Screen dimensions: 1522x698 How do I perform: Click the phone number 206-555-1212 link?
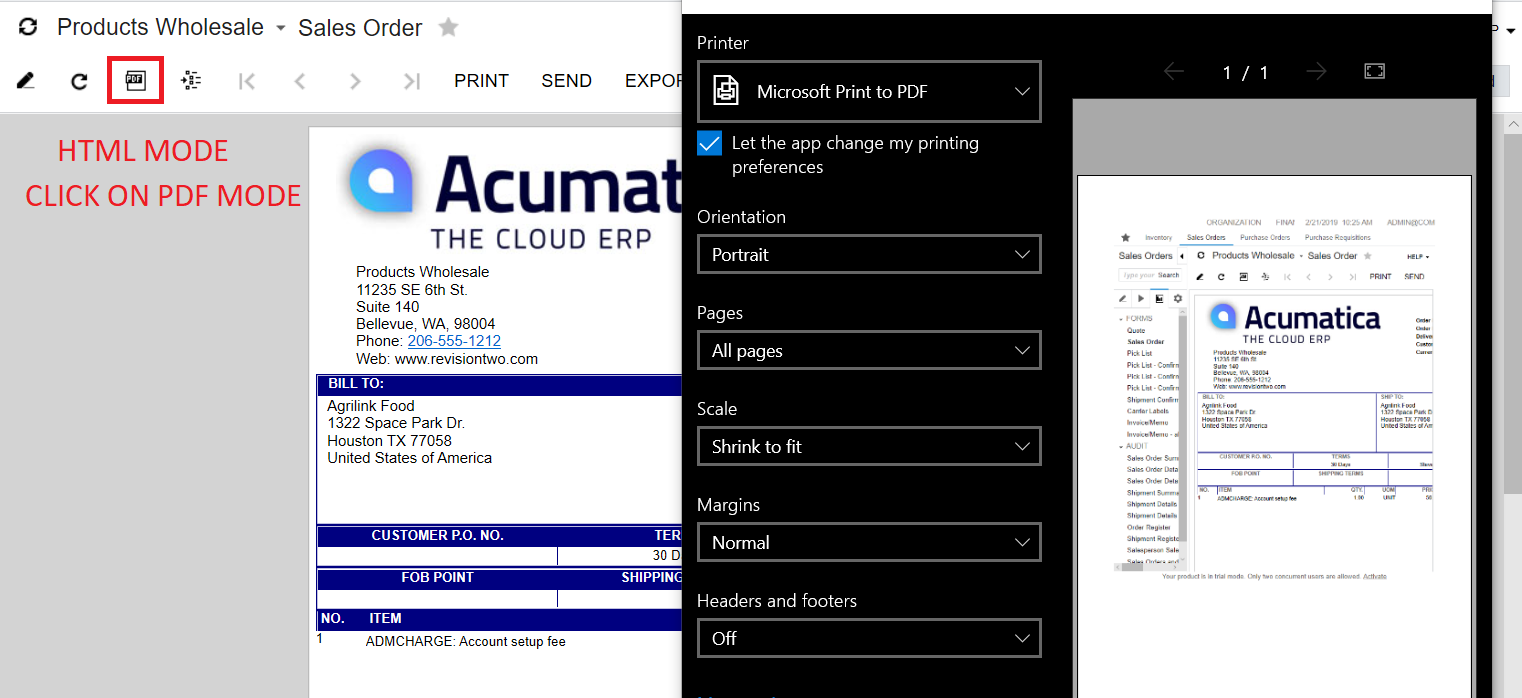(x=454, y=341)
